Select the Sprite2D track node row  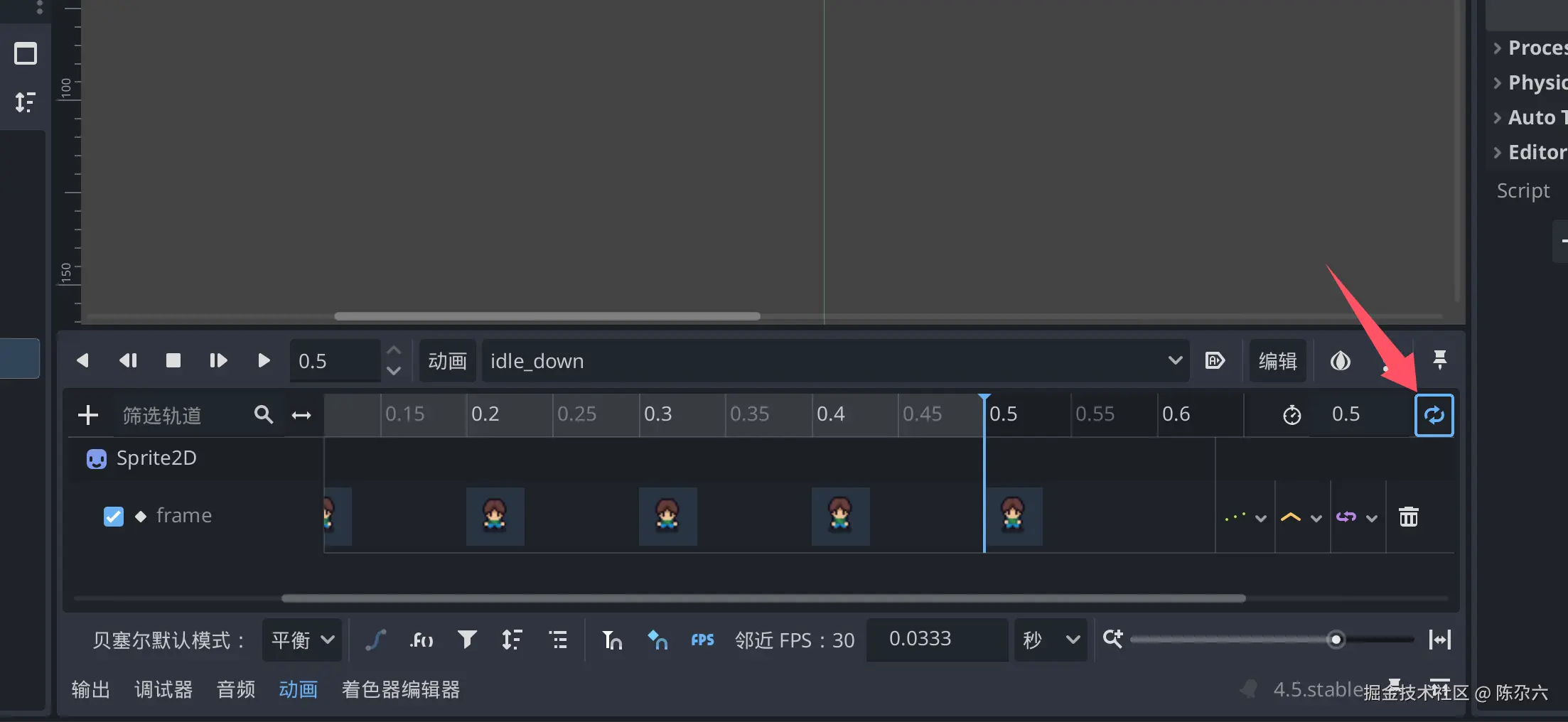(x=196, y=458)
